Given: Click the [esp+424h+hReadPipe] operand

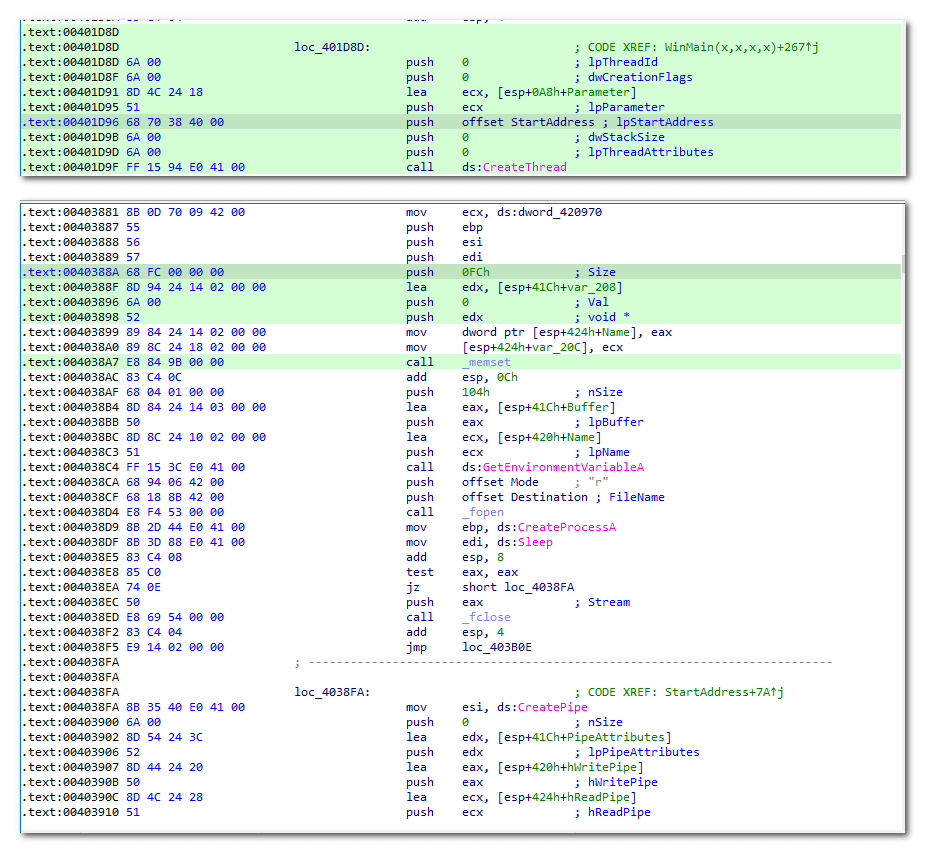Looking at the screenshot, I should point(566,797).
